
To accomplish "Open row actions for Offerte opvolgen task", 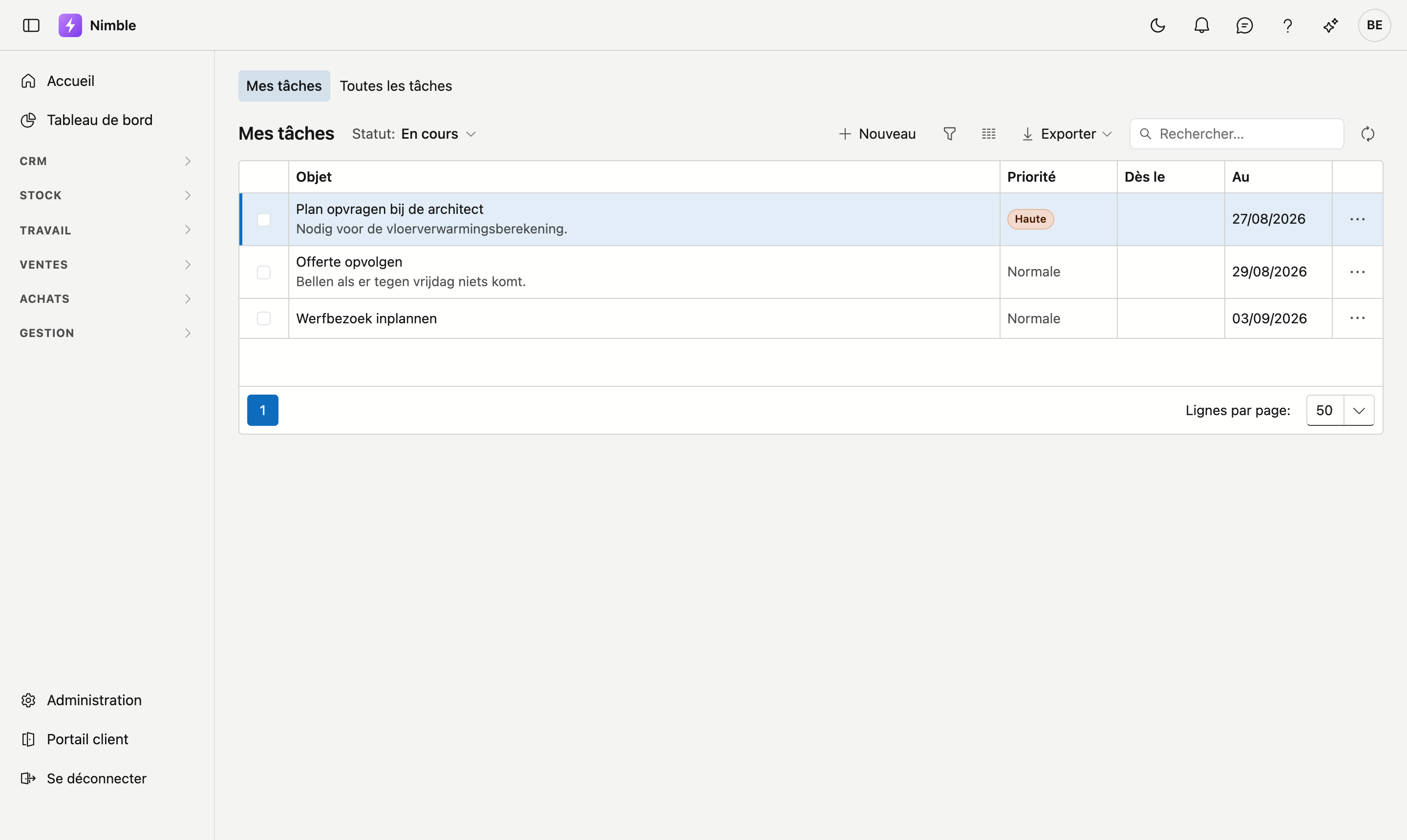I will (1357, 272).
